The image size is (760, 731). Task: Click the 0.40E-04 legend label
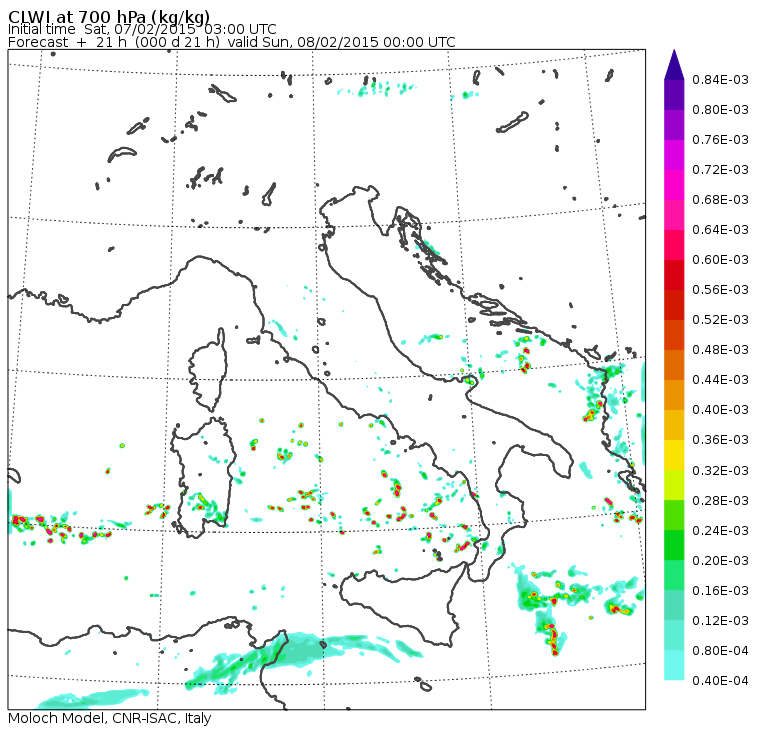(x=720, y=681)
